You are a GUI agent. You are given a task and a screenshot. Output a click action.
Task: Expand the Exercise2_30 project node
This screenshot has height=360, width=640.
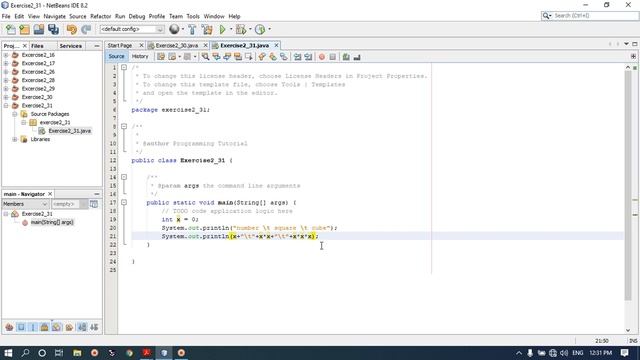6,97
